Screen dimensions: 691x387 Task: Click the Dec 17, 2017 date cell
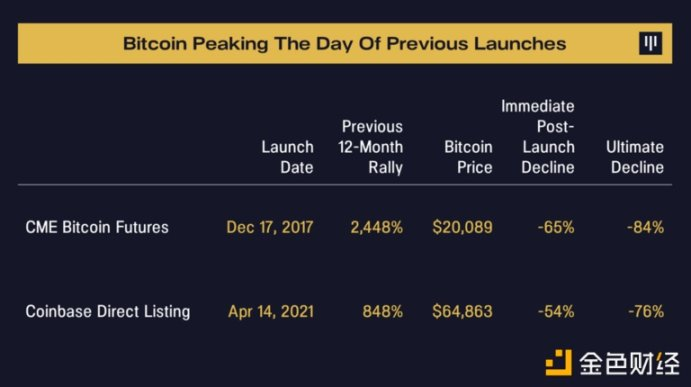pyautogui.click(x=270, y=227)
